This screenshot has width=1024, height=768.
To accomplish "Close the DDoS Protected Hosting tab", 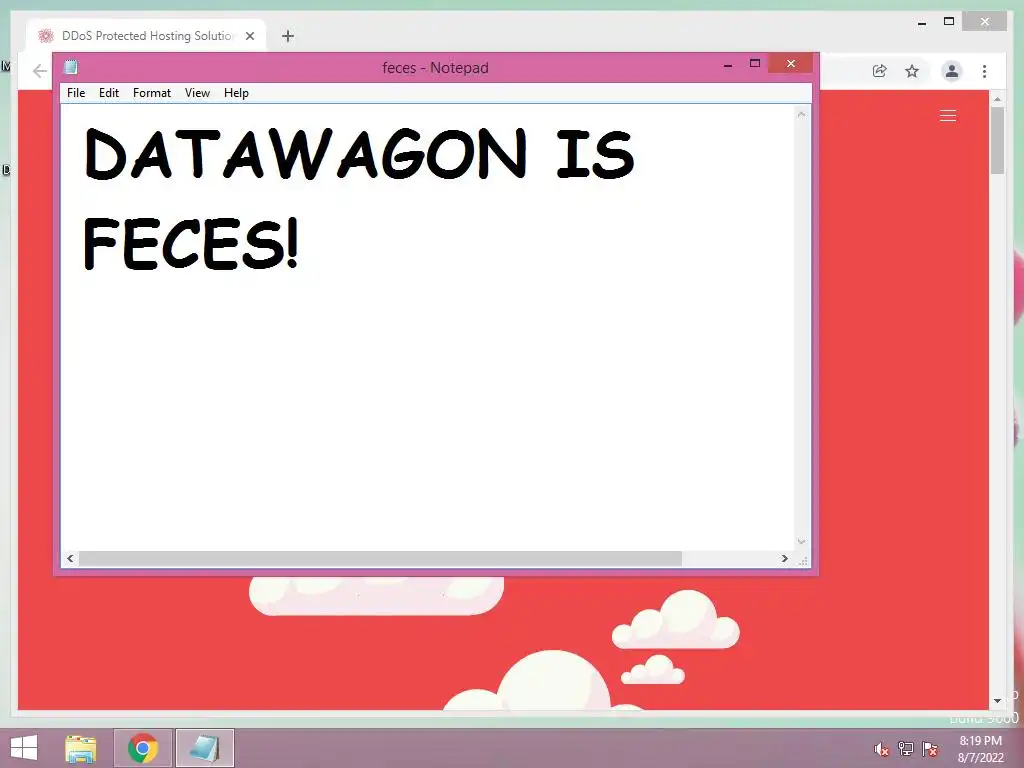I will coord(249,36).
